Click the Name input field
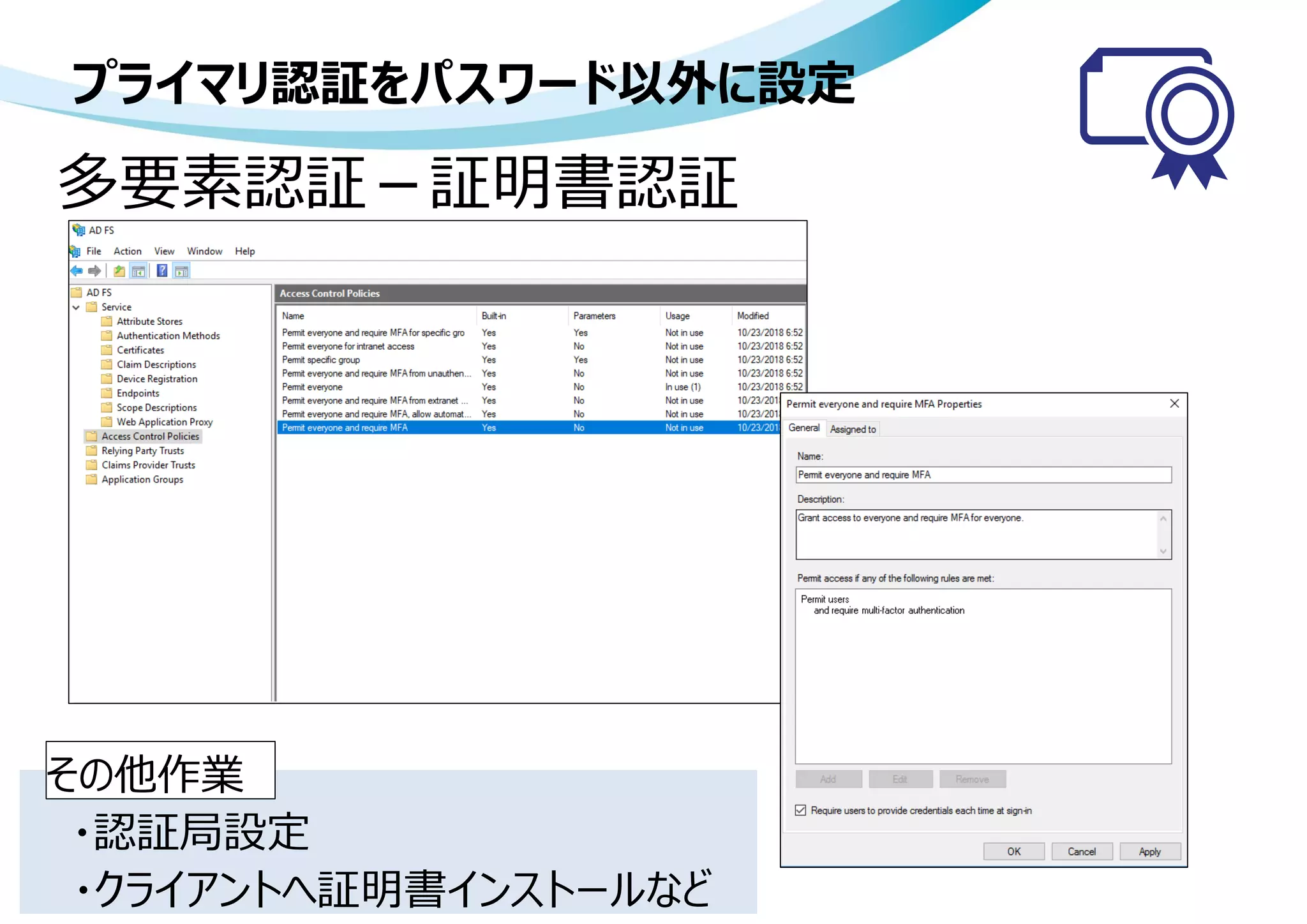The image size is (1307, 924). click(x=983, y=475)
